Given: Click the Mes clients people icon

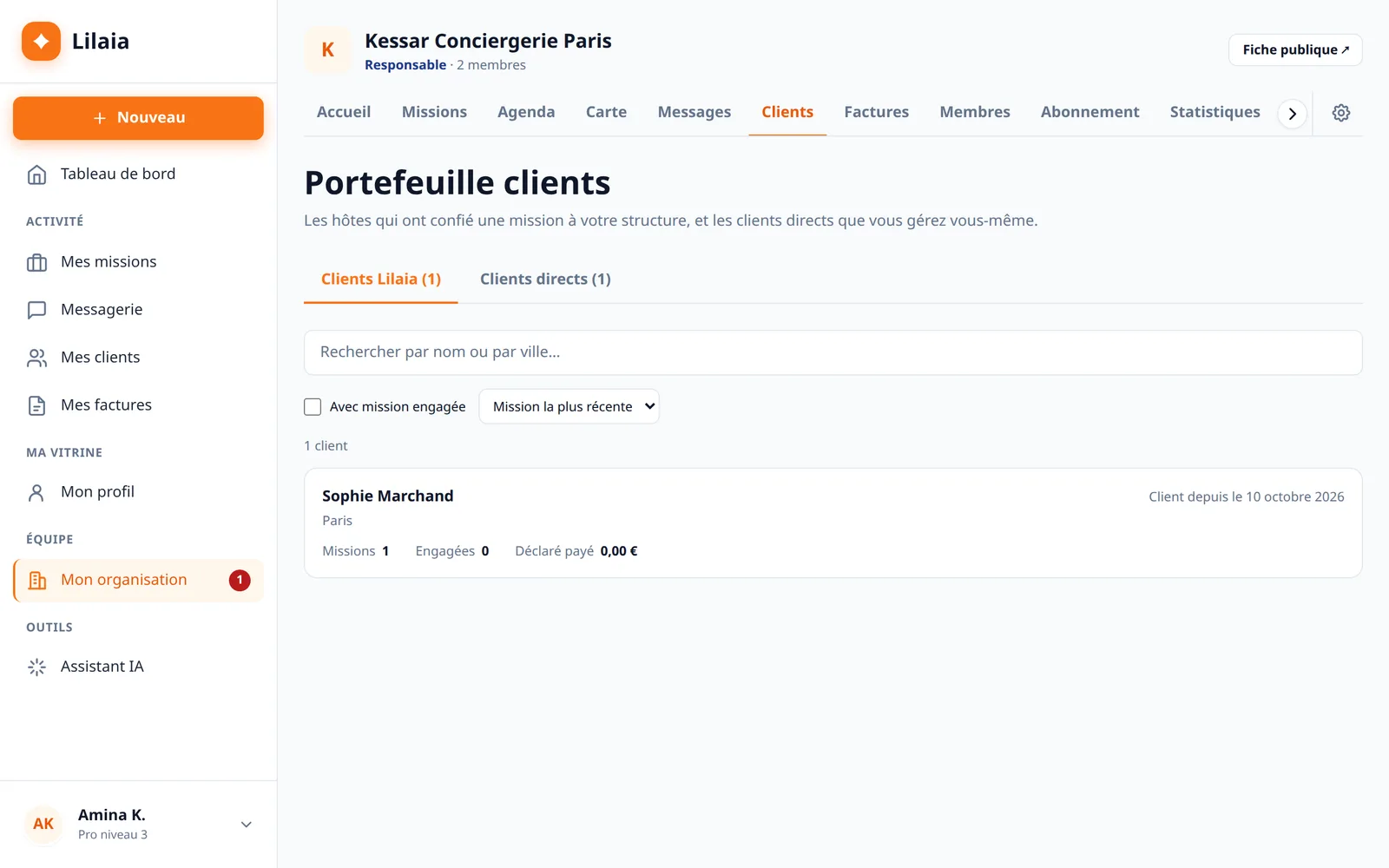Looking at the screenshot, I should click(36, 358).
